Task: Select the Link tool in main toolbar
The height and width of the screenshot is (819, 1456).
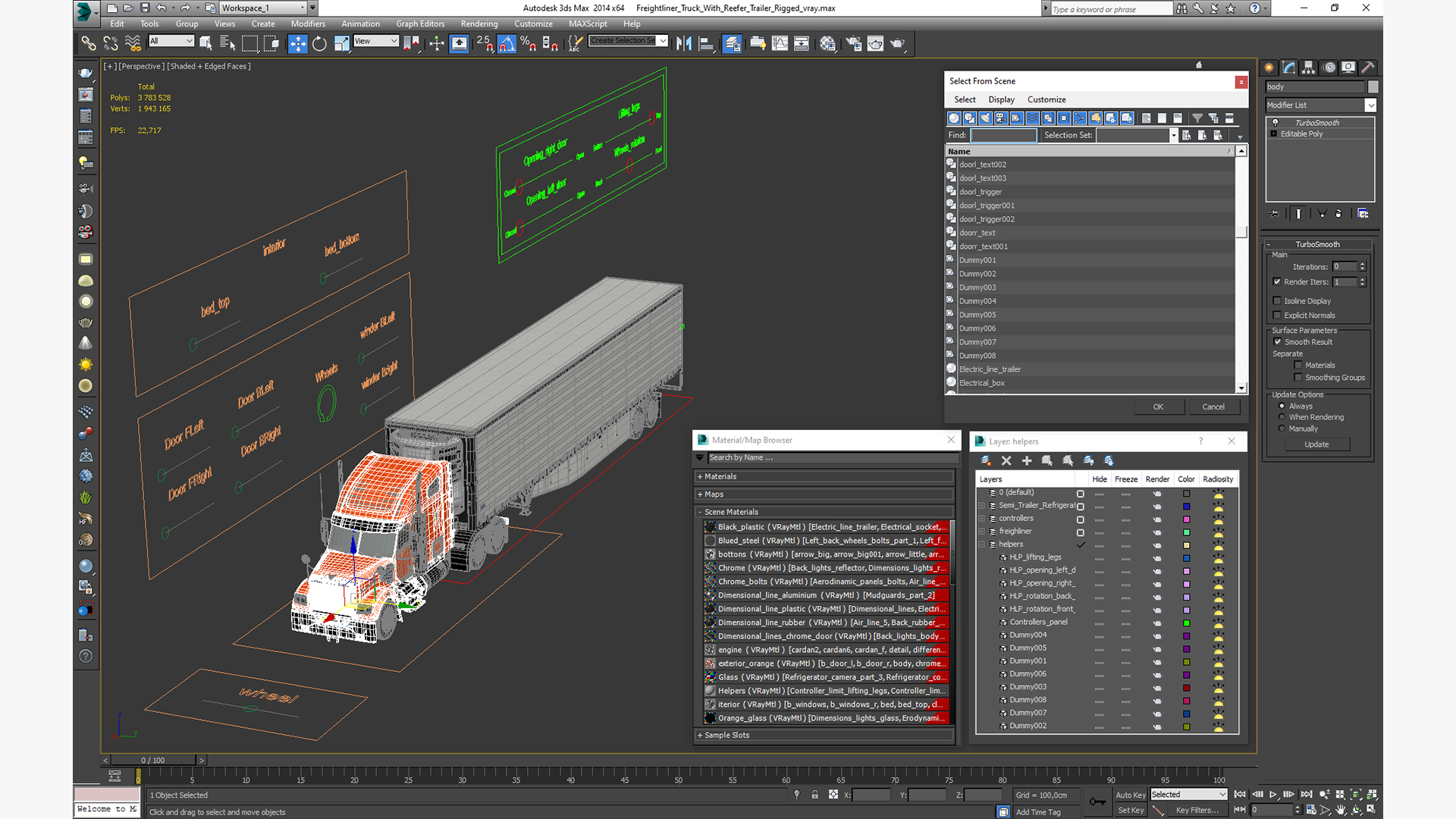Action: coord(89,43)
